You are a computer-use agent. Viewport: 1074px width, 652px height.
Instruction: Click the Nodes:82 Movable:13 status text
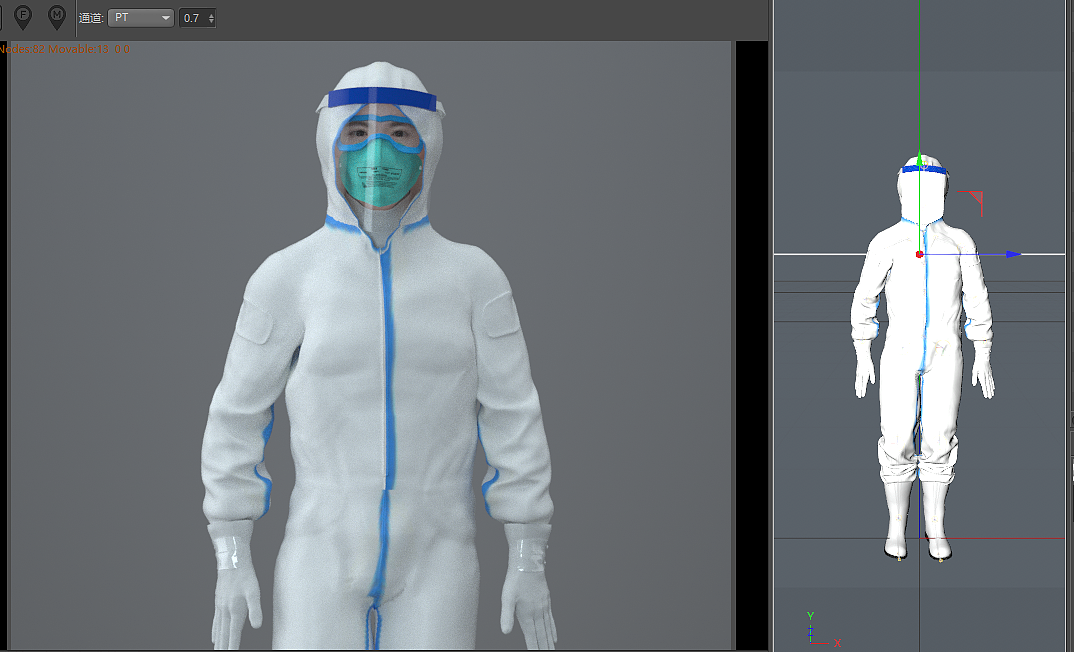[x=64, y=49]
